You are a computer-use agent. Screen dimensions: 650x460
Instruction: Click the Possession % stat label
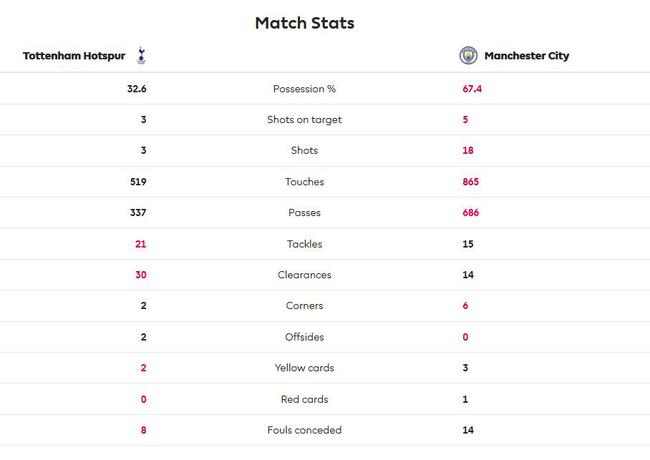click(x=304, y=89)
